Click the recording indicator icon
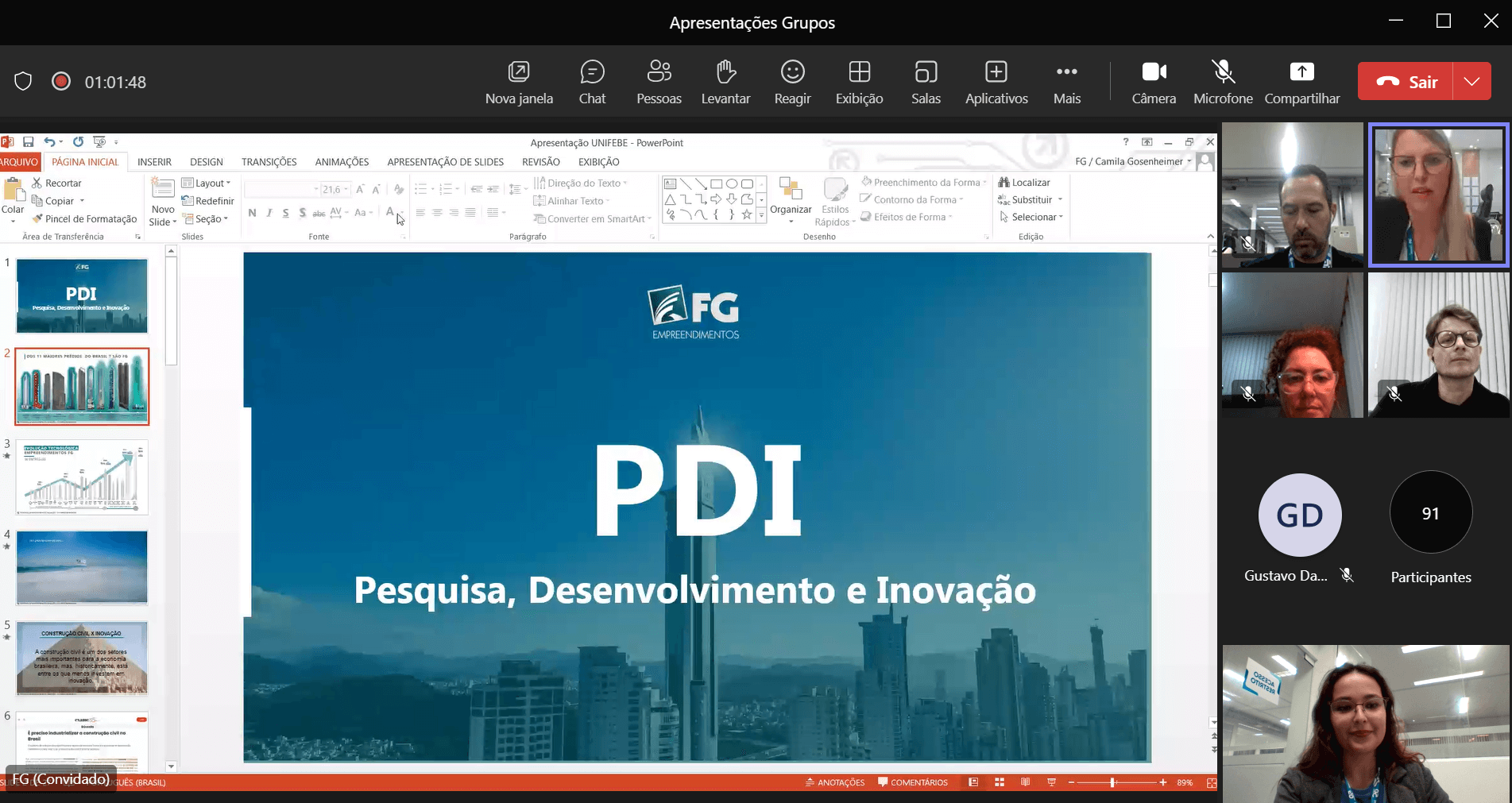This screenshot has width=1512, height=803. point(61,81)
